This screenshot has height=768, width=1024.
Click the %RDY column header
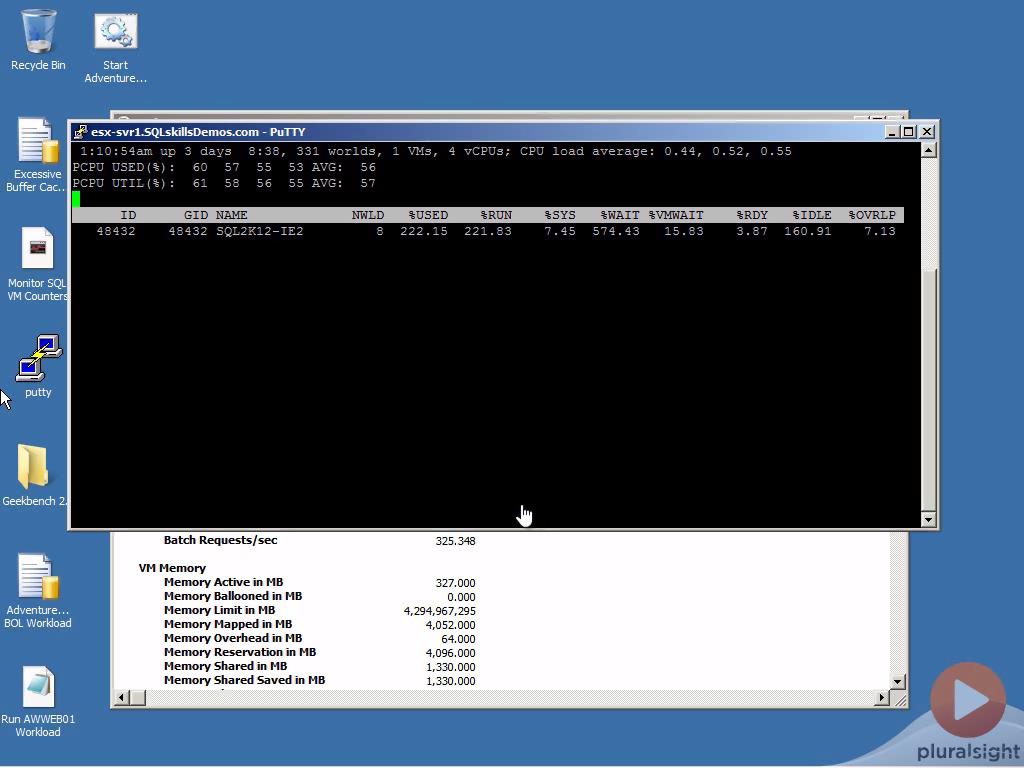tap(752, 215)
